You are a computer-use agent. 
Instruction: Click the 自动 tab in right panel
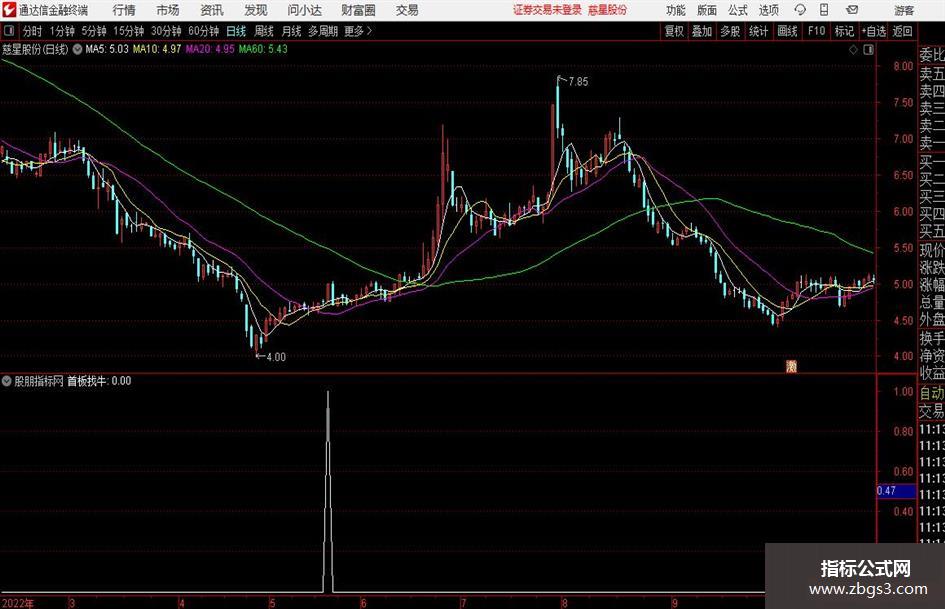click(932, 393)
